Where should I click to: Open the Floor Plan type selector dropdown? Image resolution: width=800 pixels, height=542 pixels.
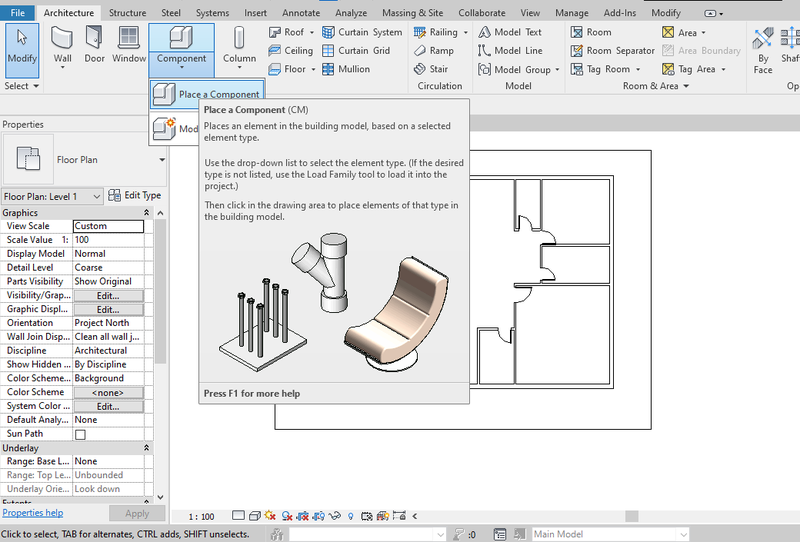pos(162,160)
